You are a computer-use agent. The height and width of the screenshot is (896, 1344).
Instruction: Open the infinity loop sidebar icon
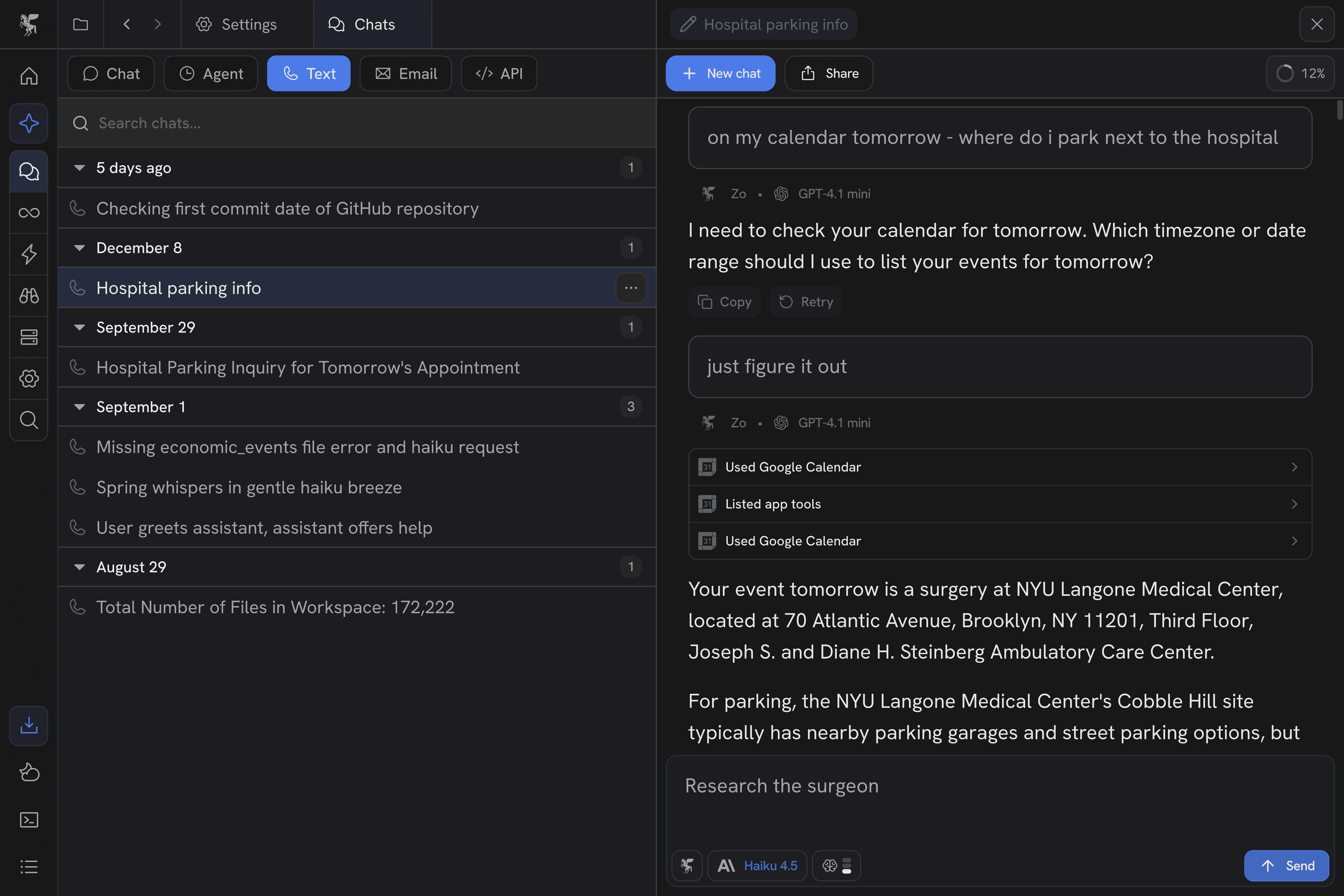[x=29, y=212]
